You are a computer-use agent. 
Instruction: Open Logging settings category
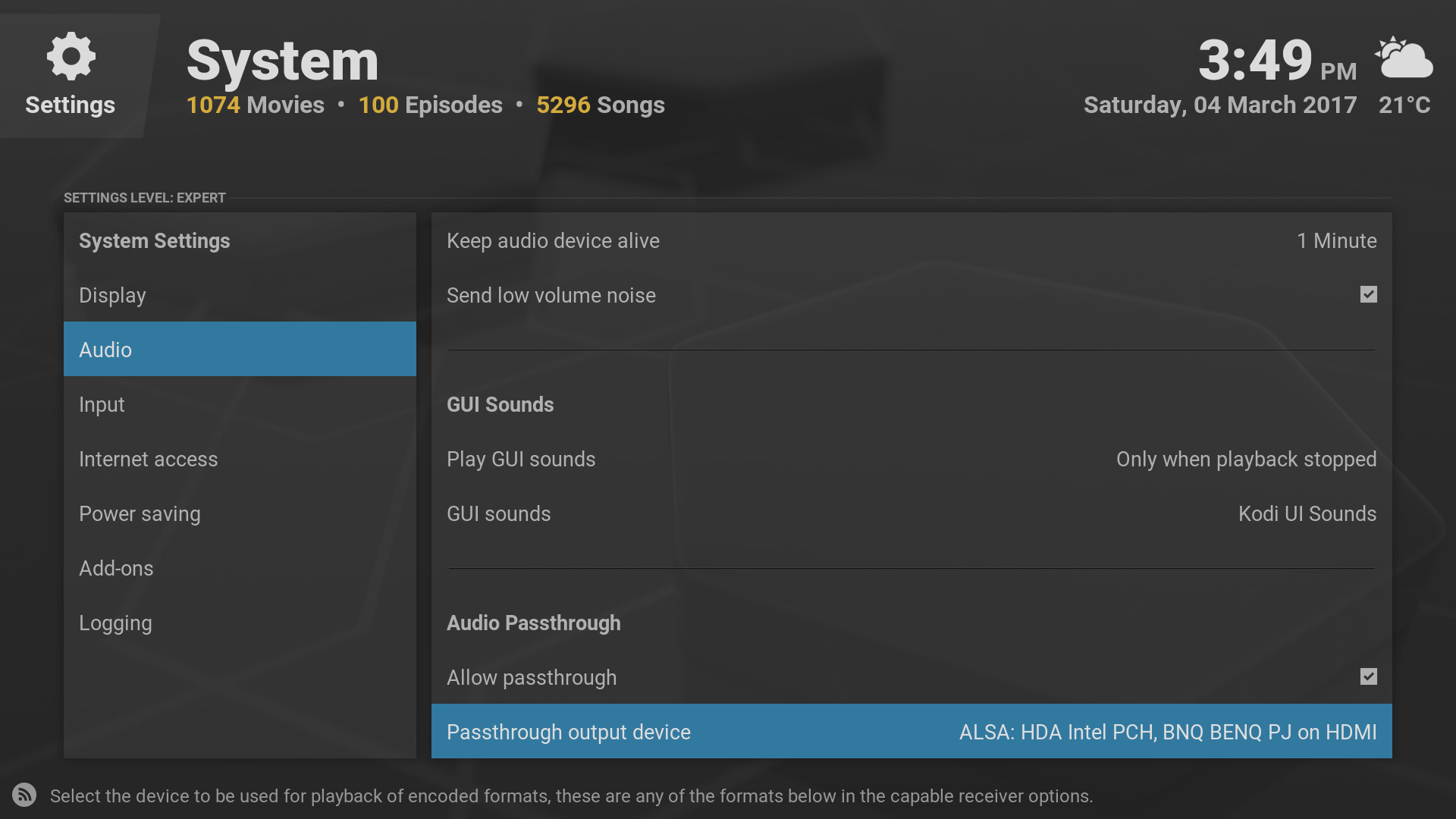point(115,623)
